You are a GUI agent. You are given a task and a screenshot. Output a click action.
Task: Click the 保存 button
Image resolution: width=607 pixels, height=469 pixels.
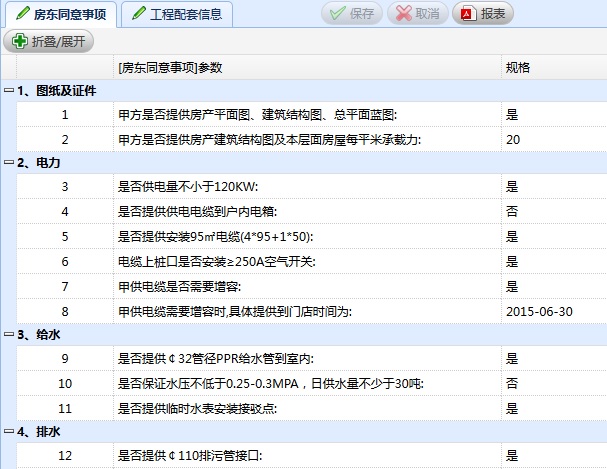(x=352, y=14)
